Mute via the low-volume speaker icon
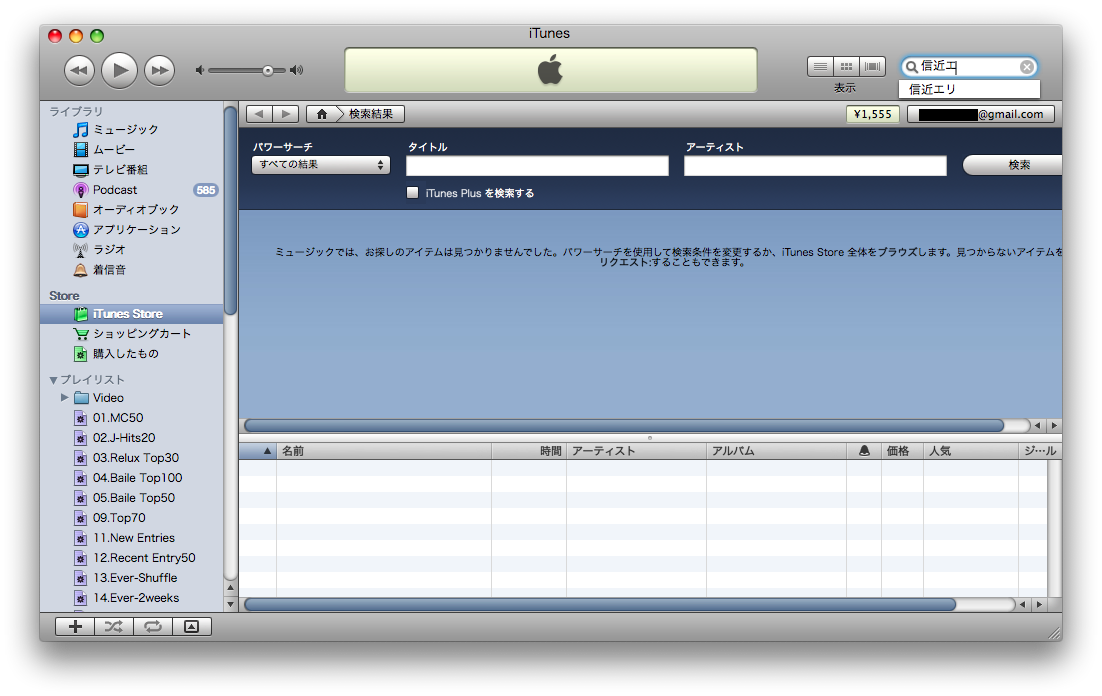The height and width of the screenshot is (696, 1102). [200, 70]
